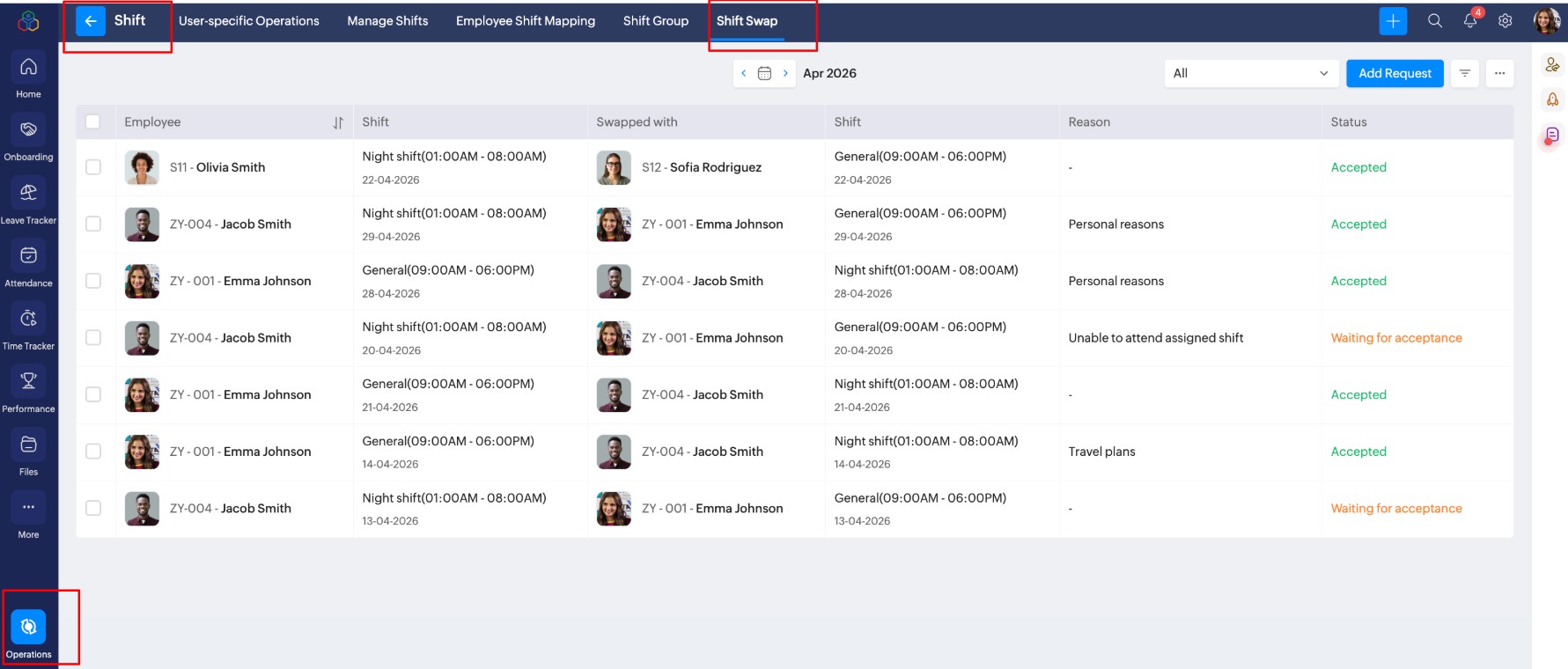The width and height of the screenshot is (1568, 669).
Task: Open the search magnifier icon
Action: (1435, 21)
